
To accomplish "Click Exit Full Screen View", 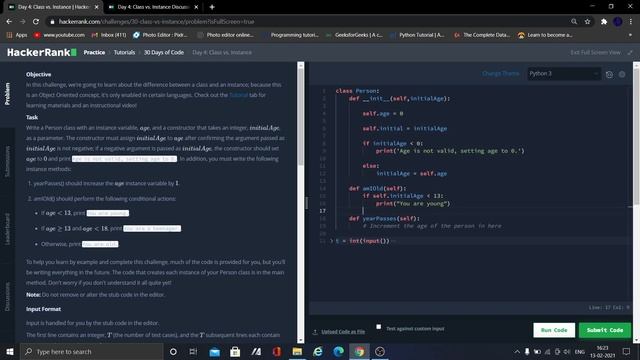I will [x=596, y=52].
